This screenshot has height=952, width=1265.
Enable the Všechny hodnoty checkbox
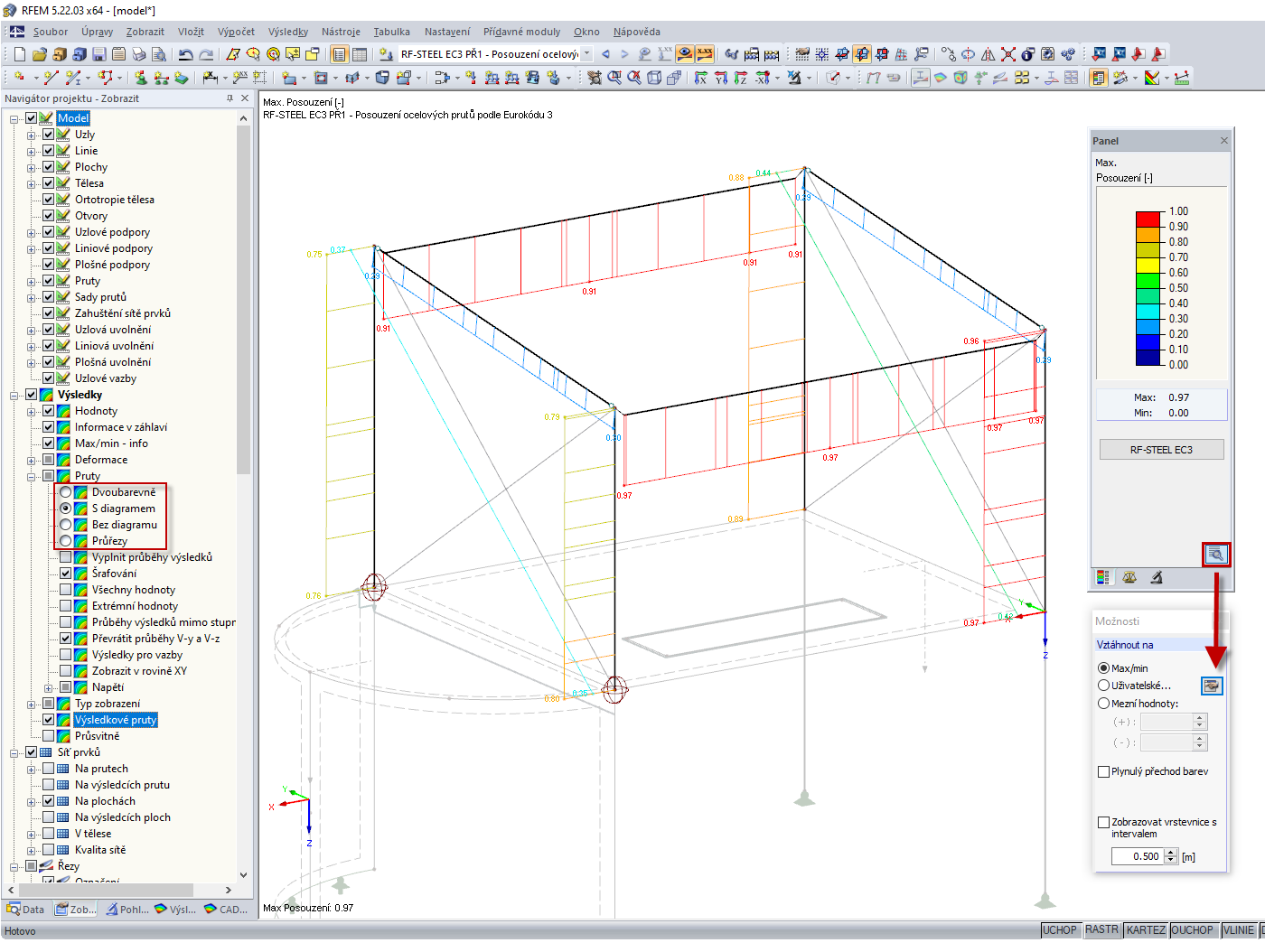pyautogui.click(x=66, y=590)
